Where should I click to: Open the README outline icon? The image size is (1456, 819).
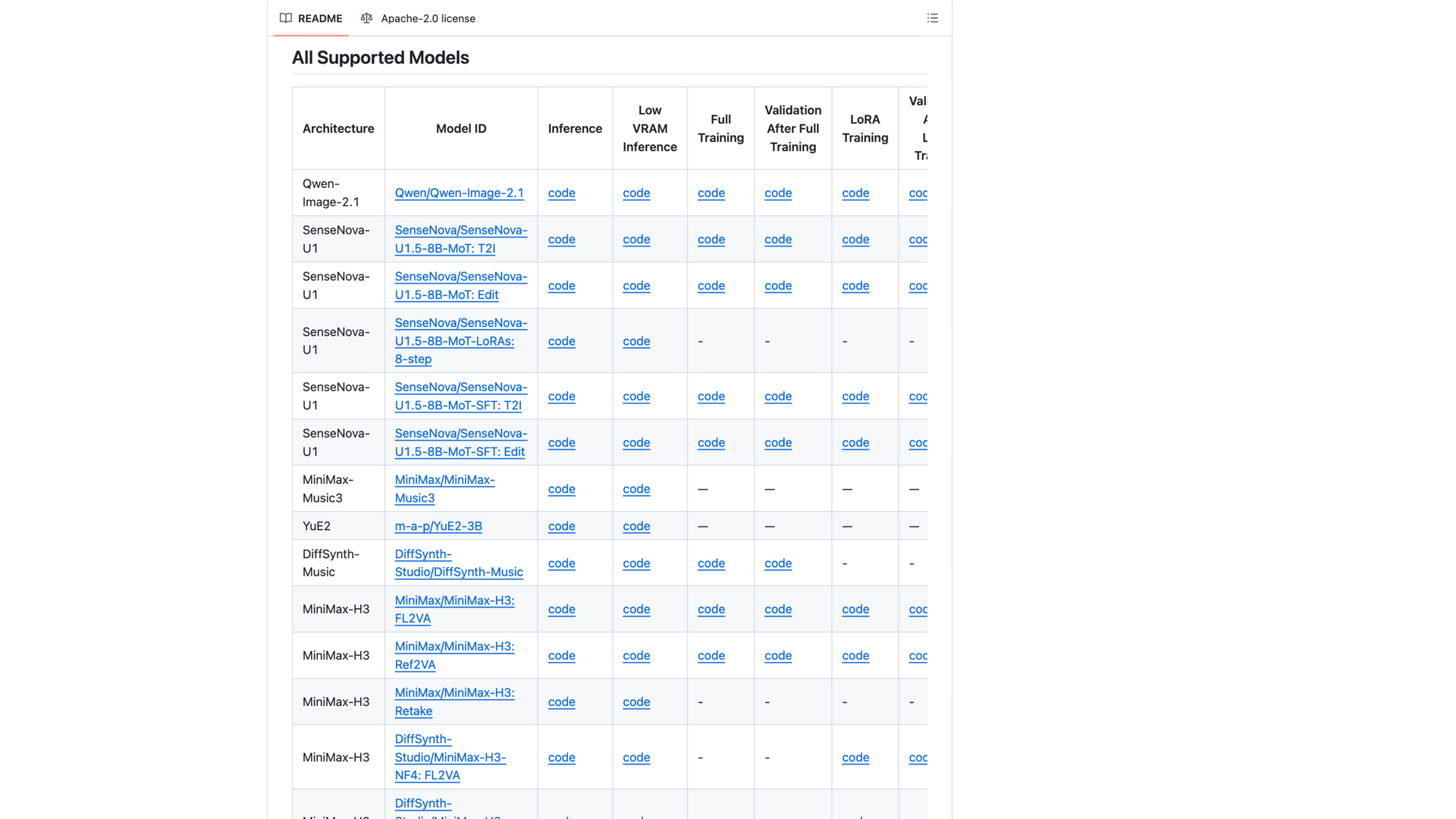(932, 18)
